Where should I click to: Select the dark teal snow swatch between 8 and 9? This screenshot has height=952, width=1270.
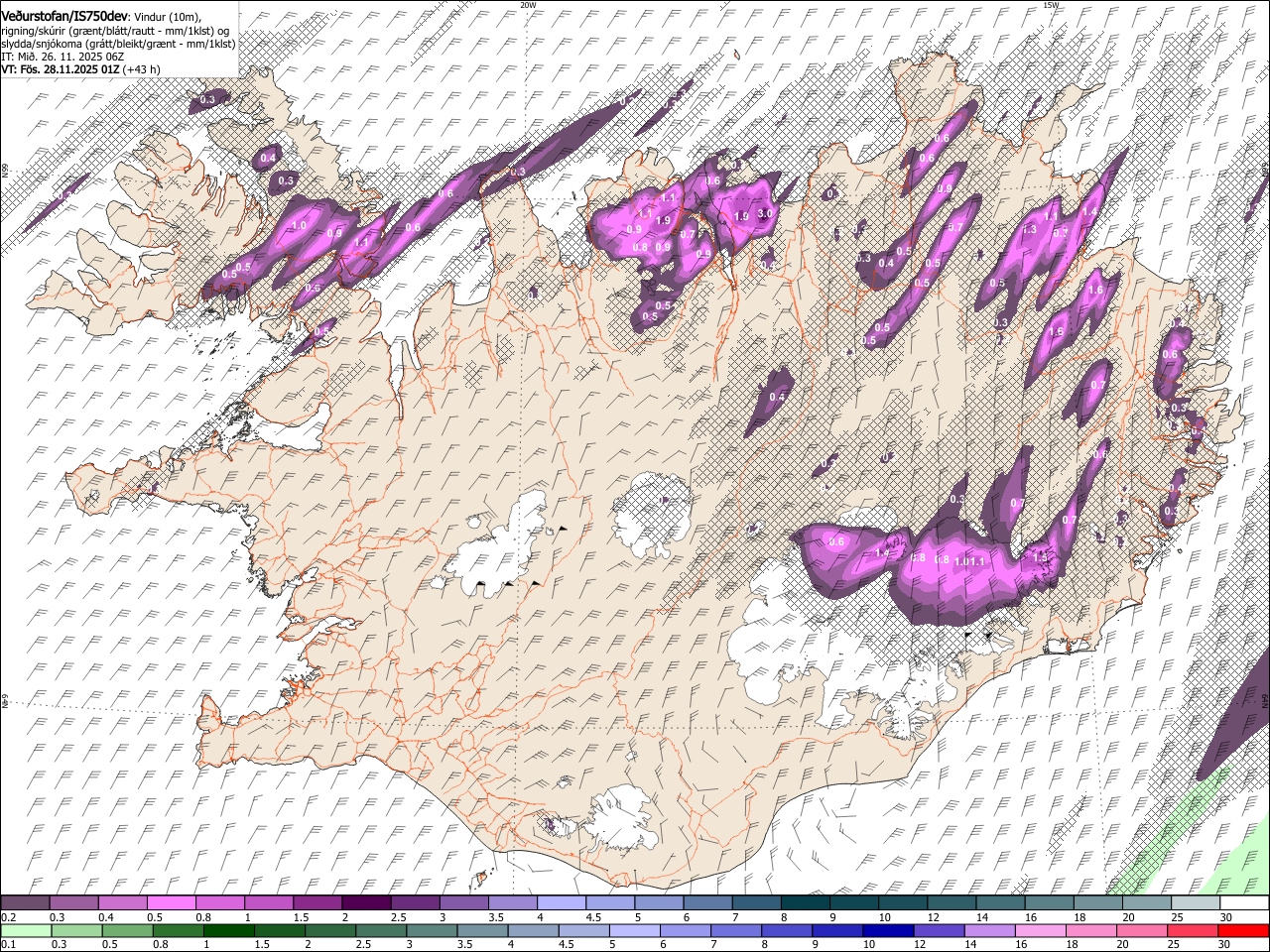(x=805, y=903)
